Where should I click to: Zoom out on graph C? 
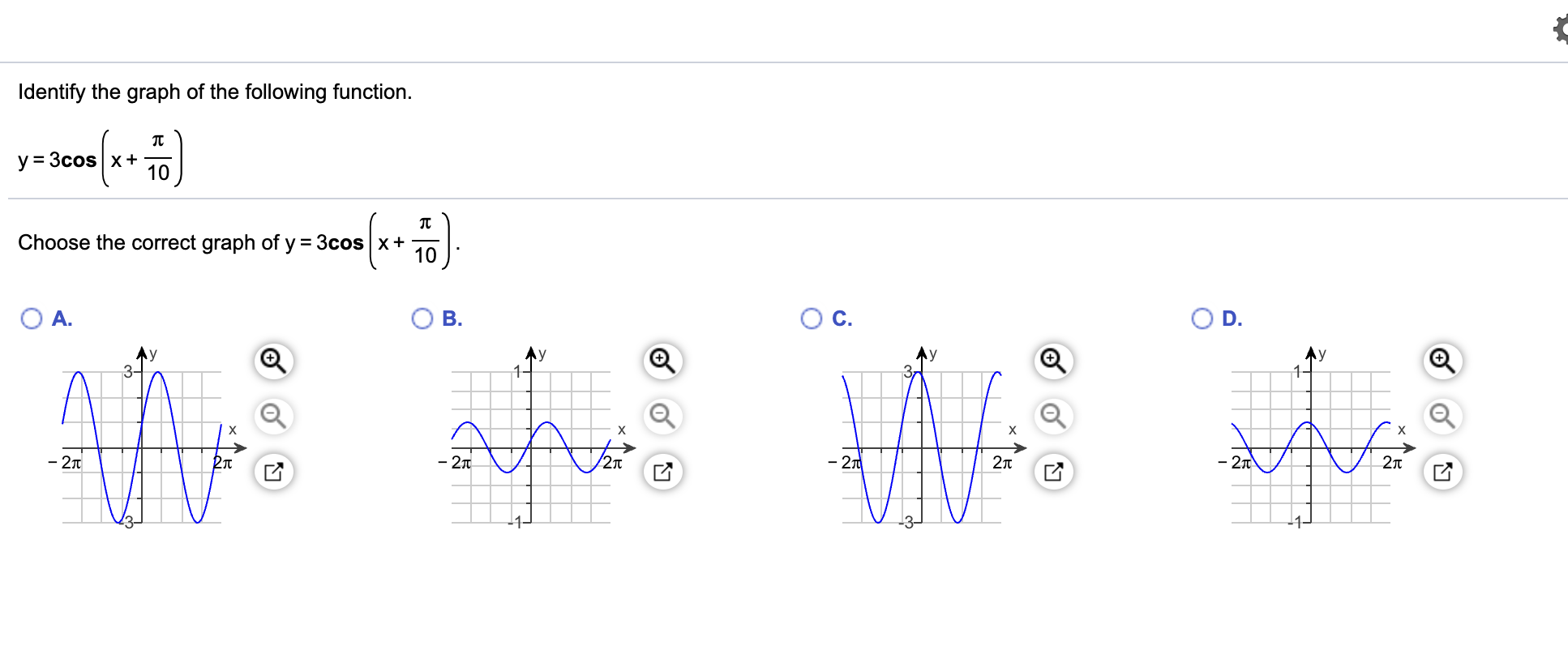(x=1053, y=416)
